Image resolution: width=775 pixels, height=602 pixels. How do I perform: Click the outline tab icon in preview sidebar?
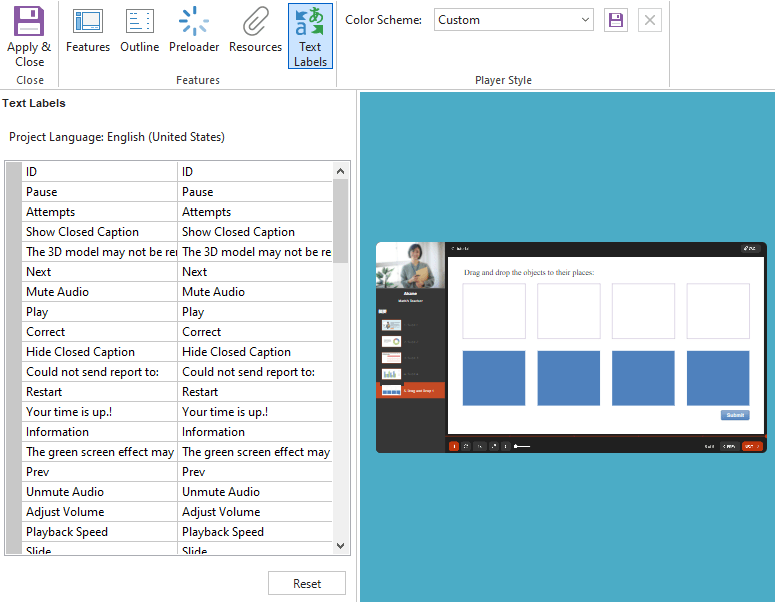click(x=383, y=311)
